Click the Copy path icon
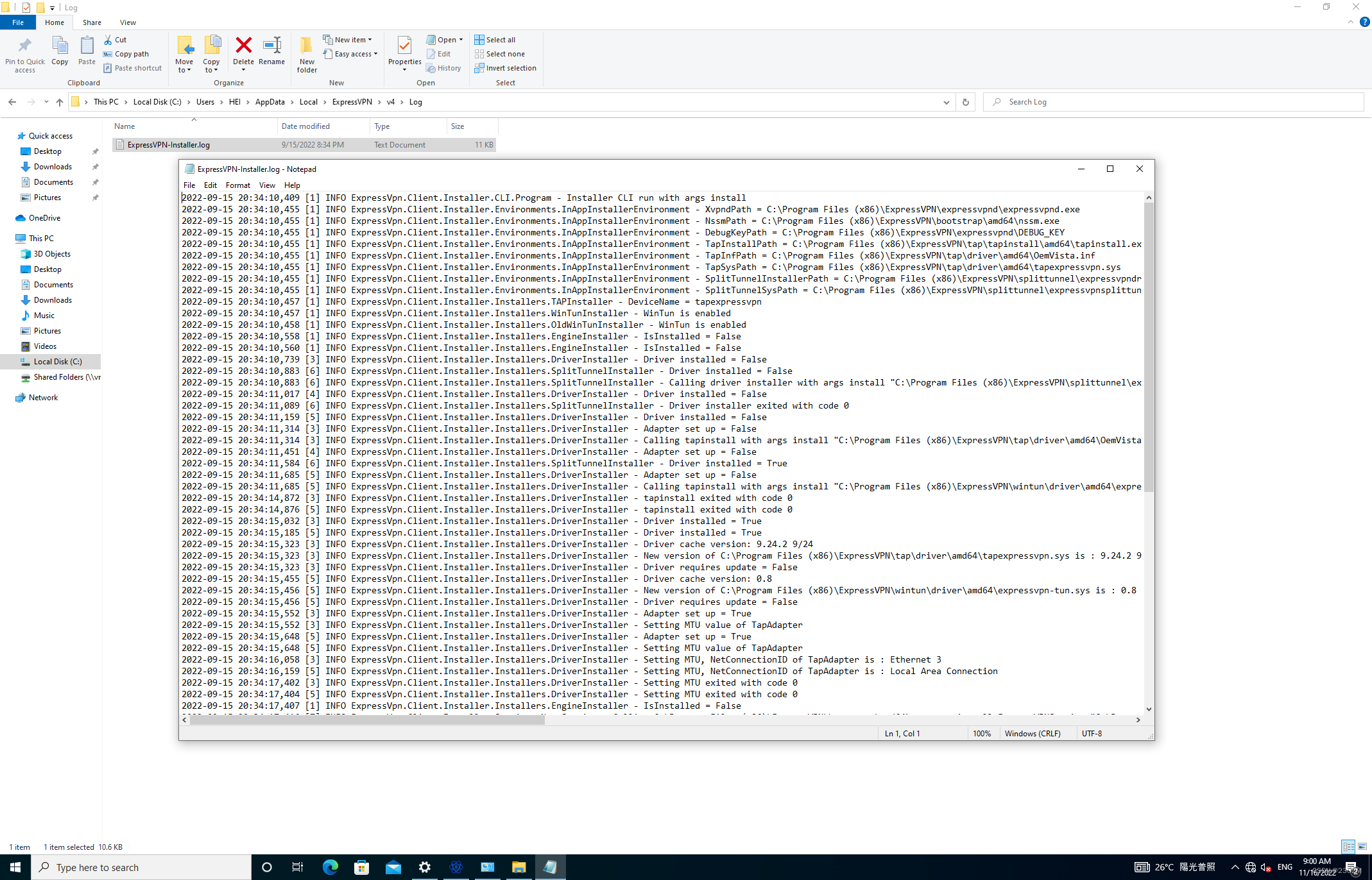The height and width of the screenshot is (880, 1372). (x=126, y=54)
